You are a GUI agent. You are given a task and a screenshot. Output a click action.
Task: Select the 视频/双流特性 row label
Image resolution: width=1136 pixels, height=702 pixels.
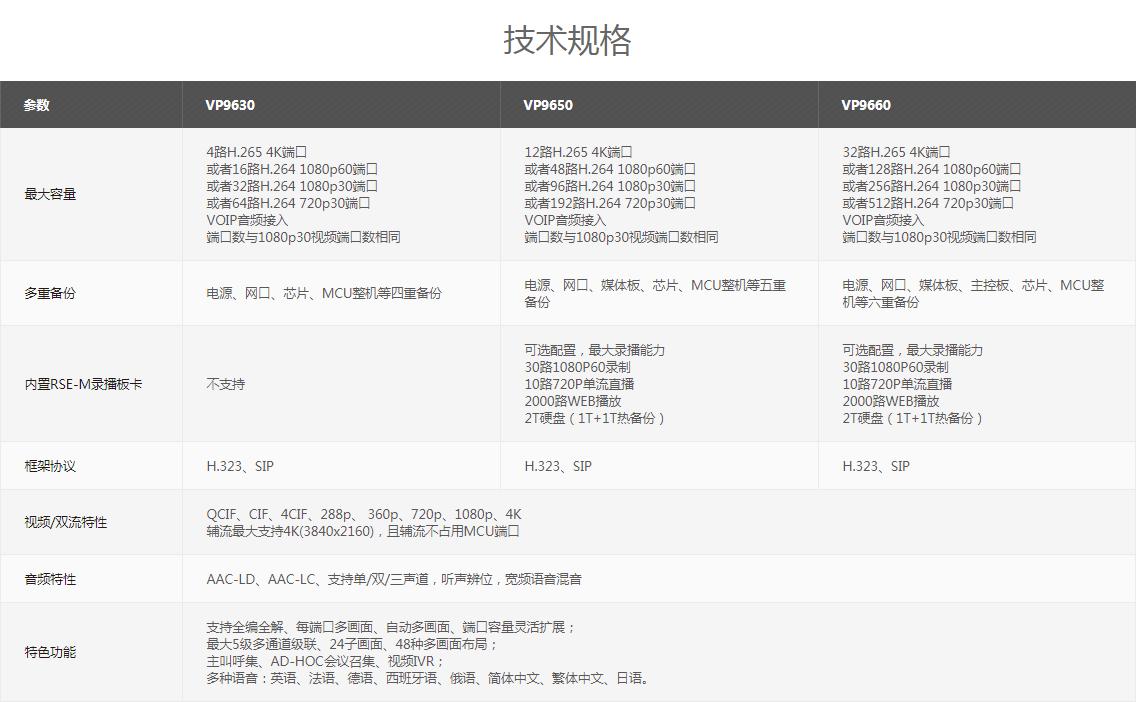[x=65, y=522]
